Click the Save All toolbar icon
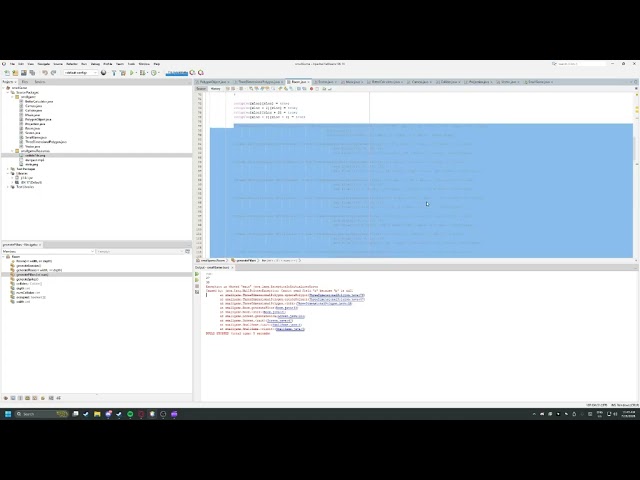 tap(32, 73)
